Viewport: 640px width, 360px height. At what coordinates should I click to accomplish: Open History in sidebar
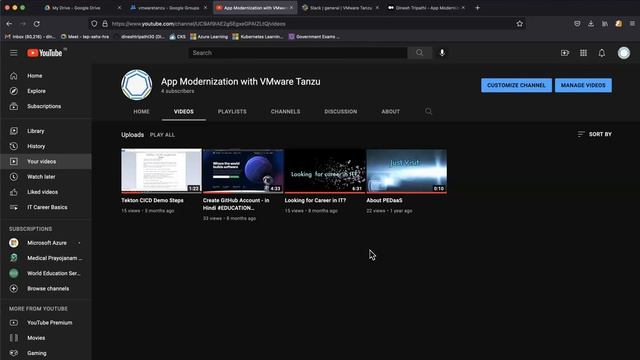tap(46, 146)
